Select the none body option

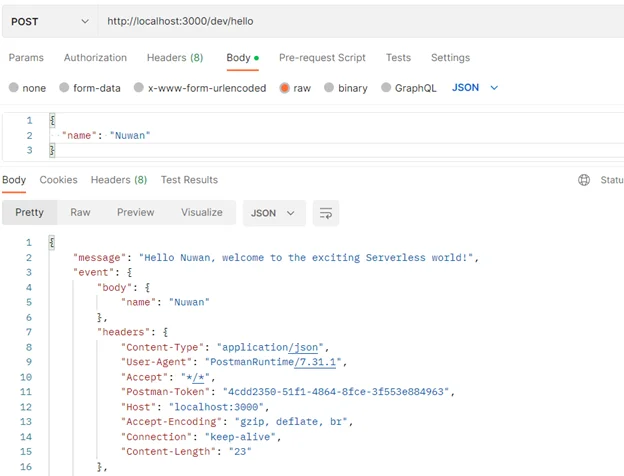(x=14, y=88)
